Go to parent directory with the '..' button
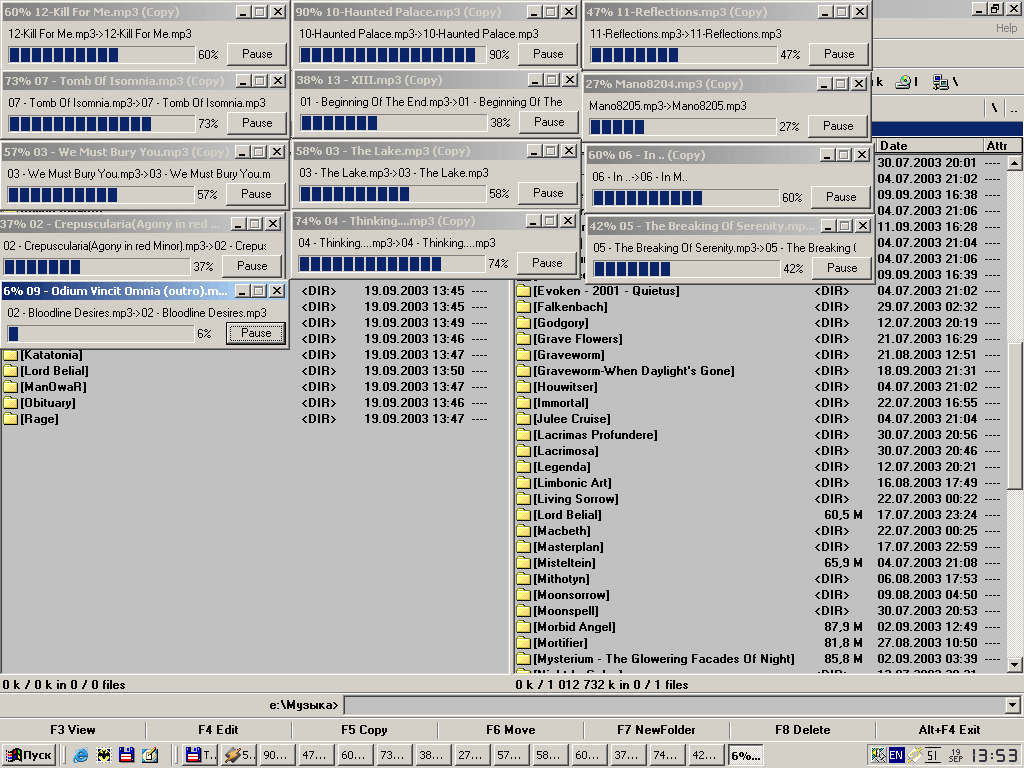Viewport: 1024px width, 768px height. (x=1014, y=108)
